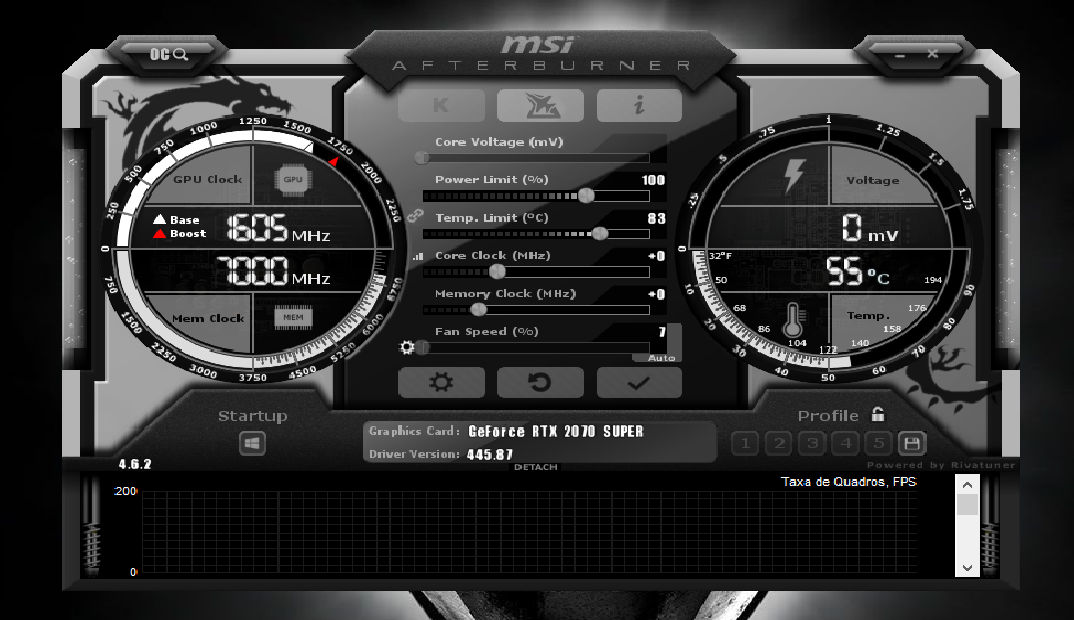This screenshot has width=1074, height=620.
Task: Toggle the Profile lock icon
Action: tap(878, 414)
